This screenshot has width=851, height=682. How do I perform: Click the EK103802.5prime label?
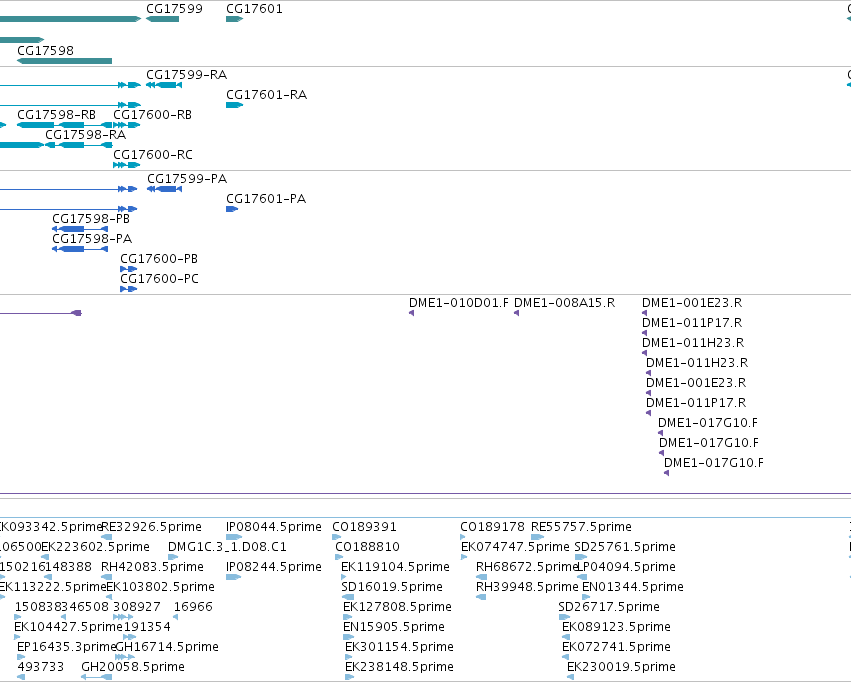pyautogui.click(x=161, y=587)
